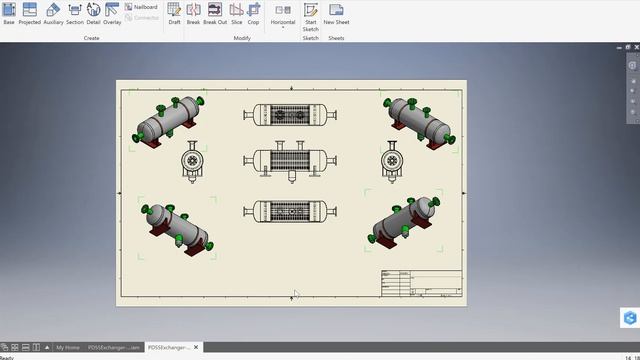This screenshot has width=640, height=360.
Task: Select the Break Out tool
Action: 215,13
